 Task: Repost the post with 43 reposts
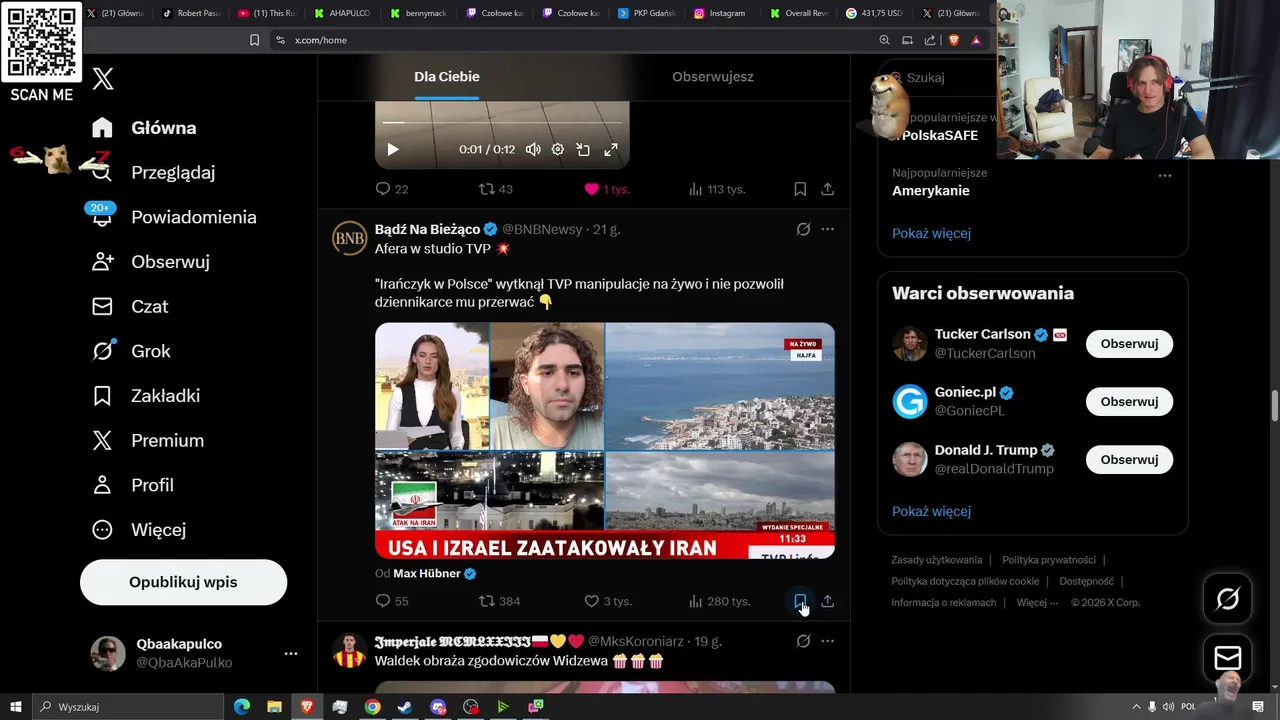click(495, 189)
